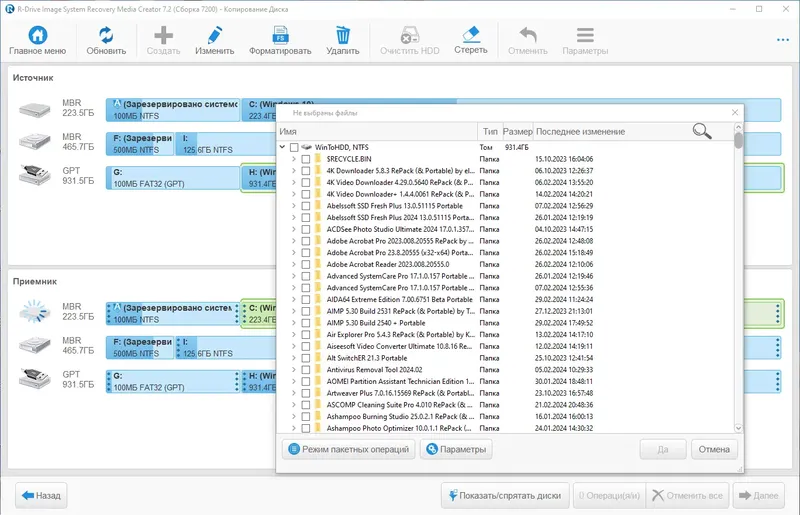Open the Главное меню home icon

[38, 35]
